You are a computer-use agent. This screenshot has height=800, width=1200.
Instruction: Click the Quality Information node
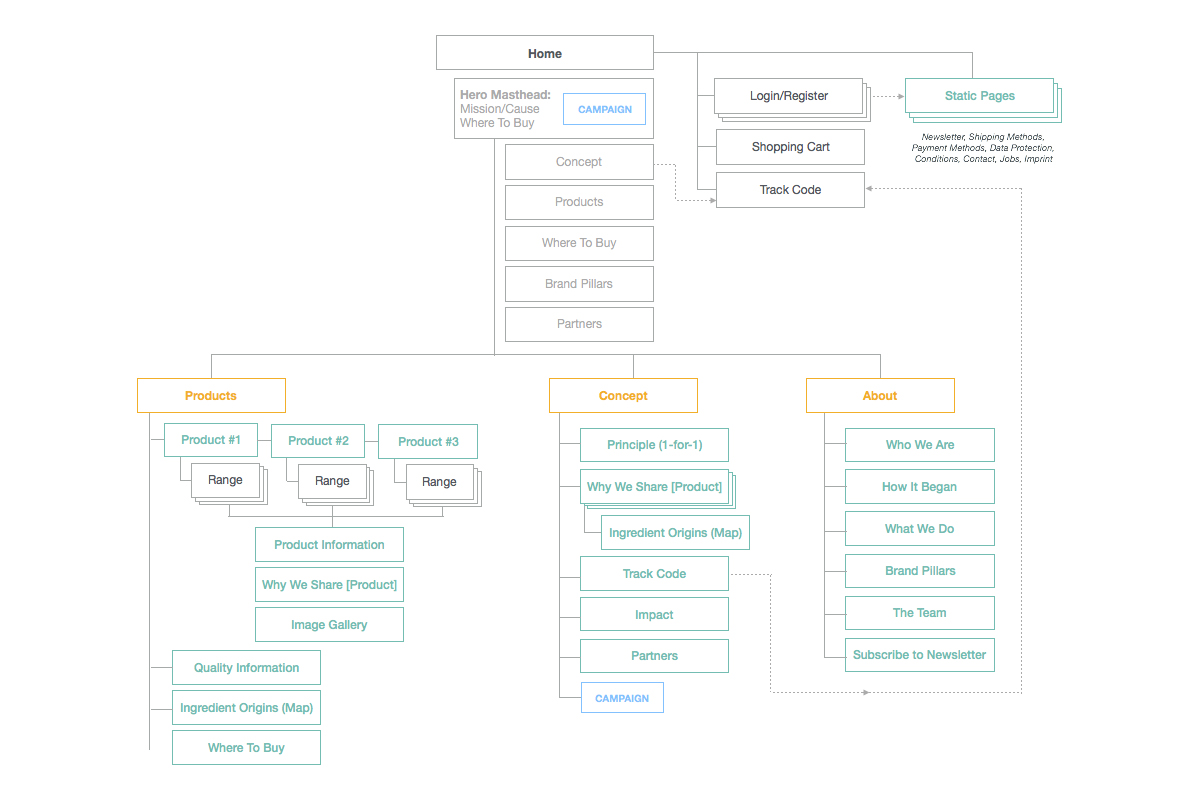pos(246,668)
